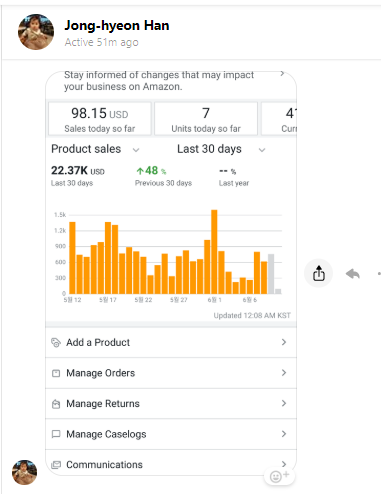This screenshot has height=494, width=381.
Task: Click the share/export icon beside the image
Action: coord(319,274)
